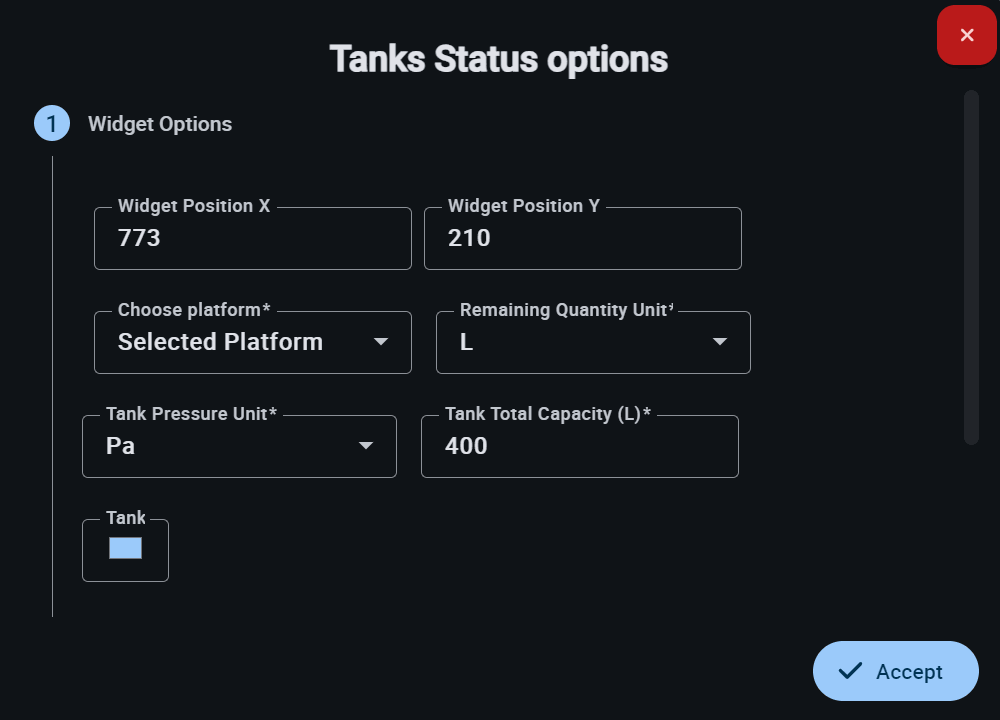Screen dimensions: 1000x720
Task: Close the Tanks Status options dialog
Action: [966, 36]
